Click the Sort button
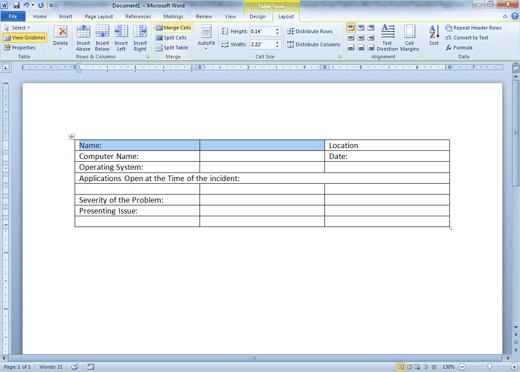Screen dimensions: 520x372 434,35
